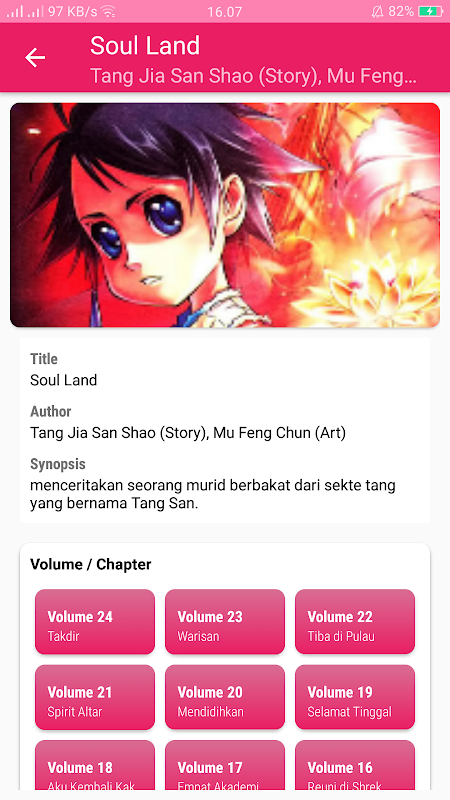Tap the Volume / Chapter section heading
Viewport: 450px width, 800px height.
(x=91, y=564)
